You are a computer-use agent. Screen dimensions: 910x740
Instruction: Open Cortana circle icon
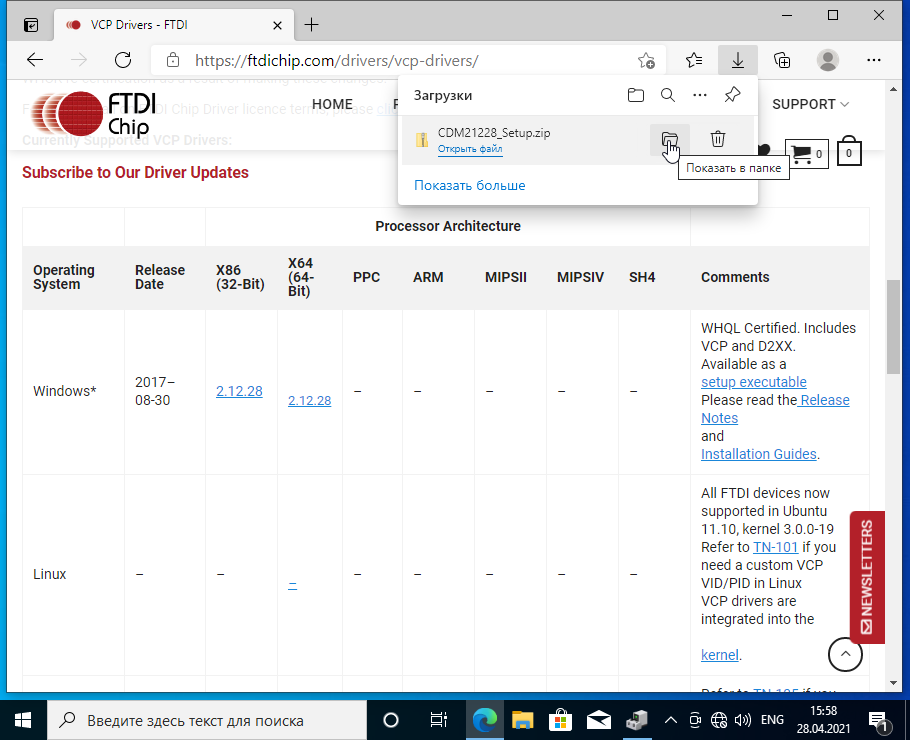coord(391,720)
